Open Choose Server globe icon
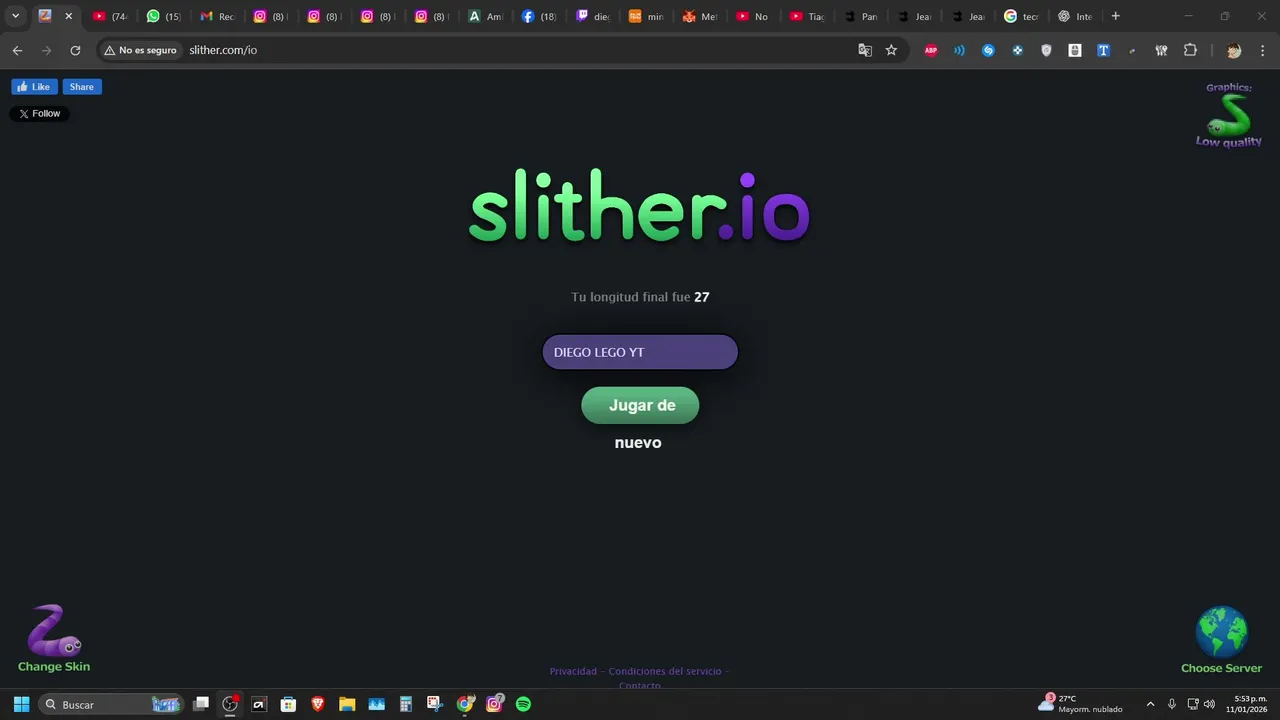Screen dimensions: 1280x720 coord(1221,639)
